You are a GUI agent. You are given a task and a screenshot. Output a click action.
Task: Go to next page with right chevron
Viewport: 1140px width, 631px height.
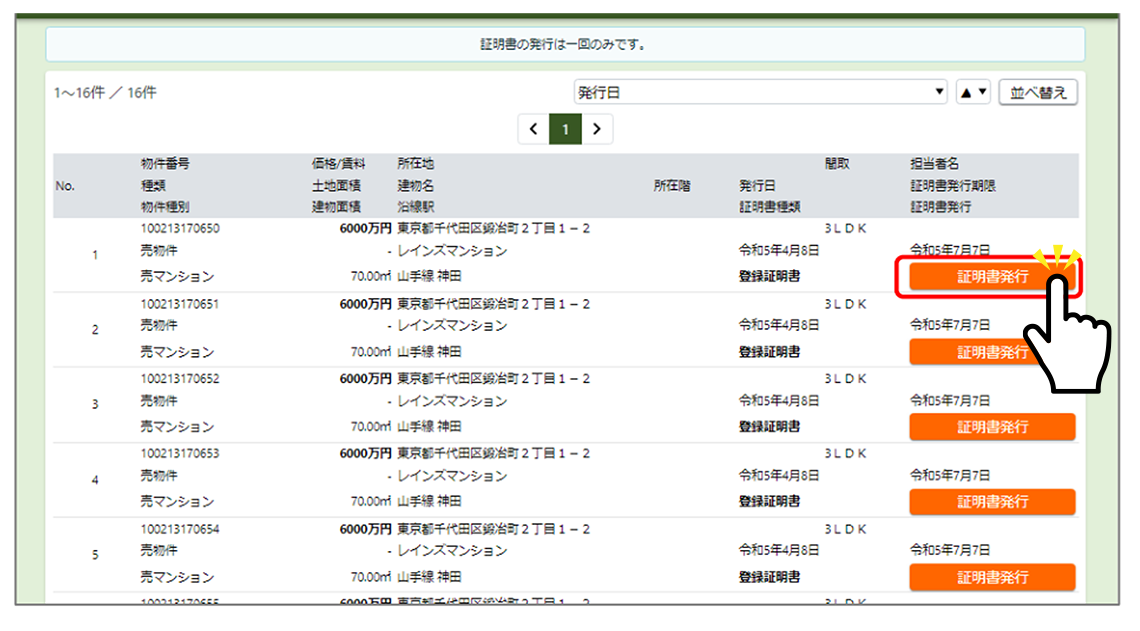597,129
